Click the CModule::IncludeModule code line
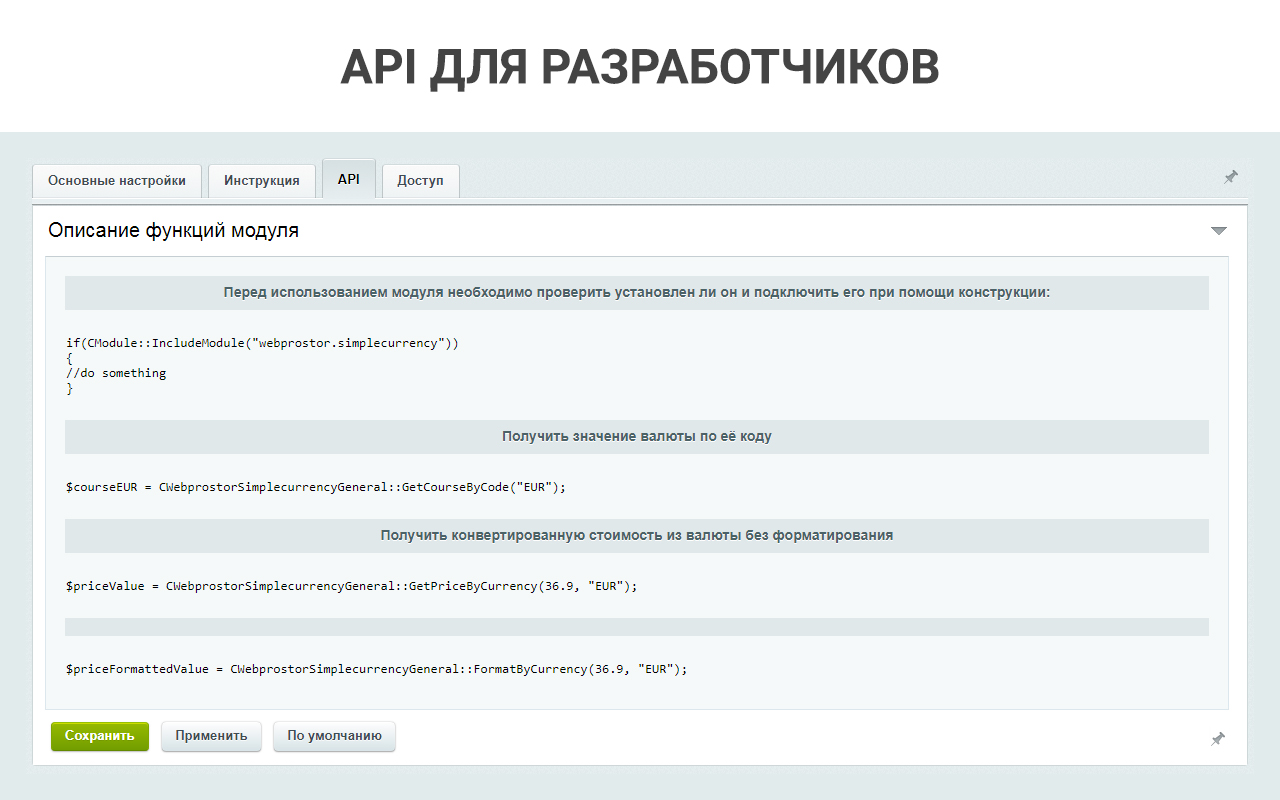Viewport: 1280px width, 800px height. (262, 343)
